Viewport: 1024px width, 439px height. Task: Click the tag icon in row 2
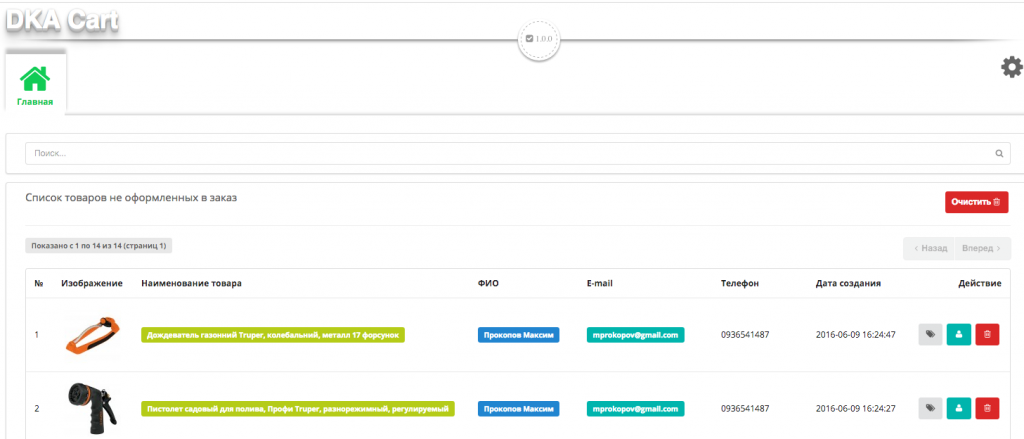pos(930,407)
